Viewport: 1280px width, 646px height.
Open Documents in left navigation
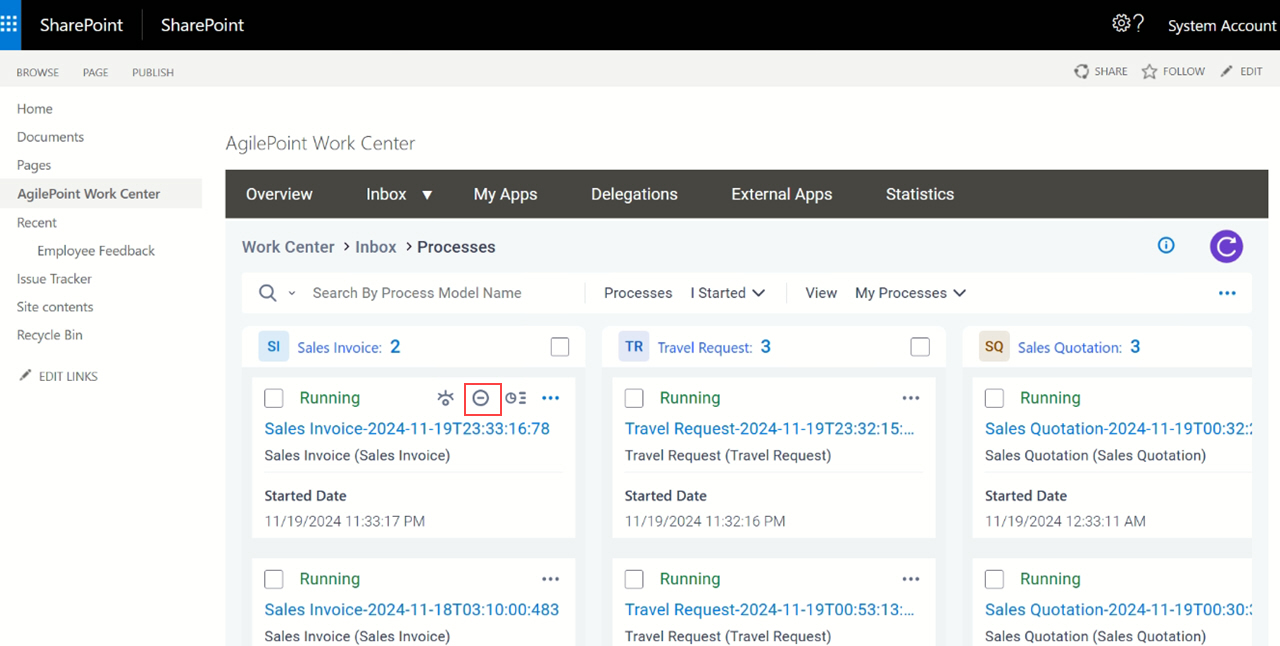tap(50, 137)
